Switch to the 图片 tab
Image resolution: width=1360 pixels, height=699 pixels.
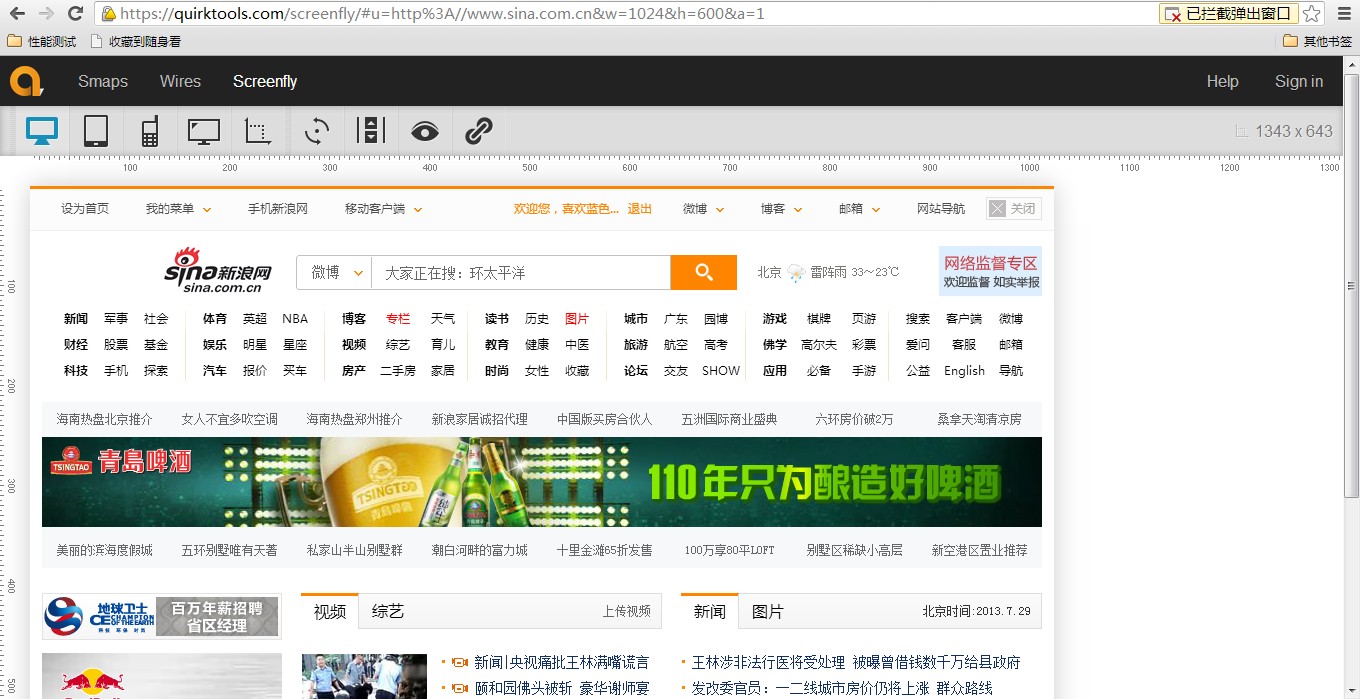click(768, 611)
